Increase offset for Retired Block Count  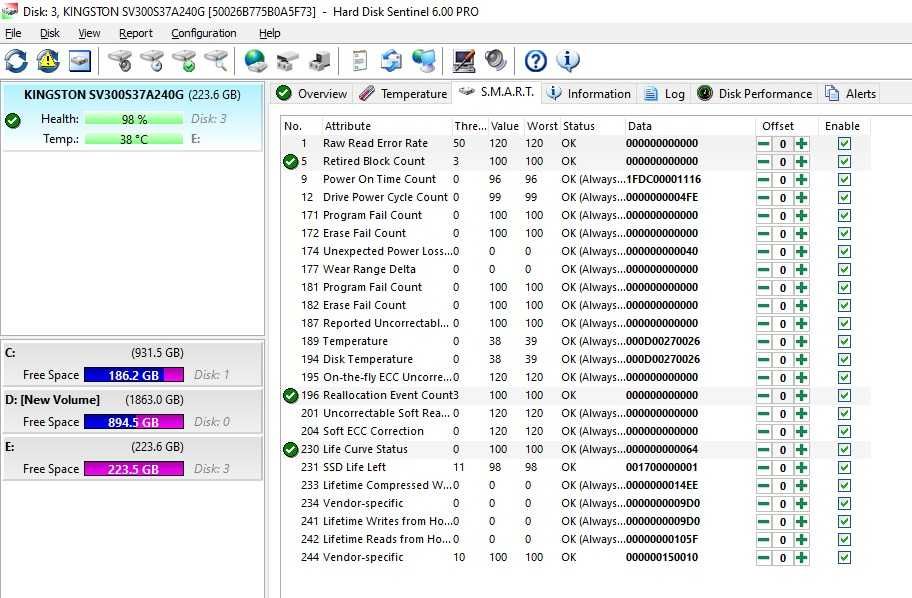tap(801, 162)
